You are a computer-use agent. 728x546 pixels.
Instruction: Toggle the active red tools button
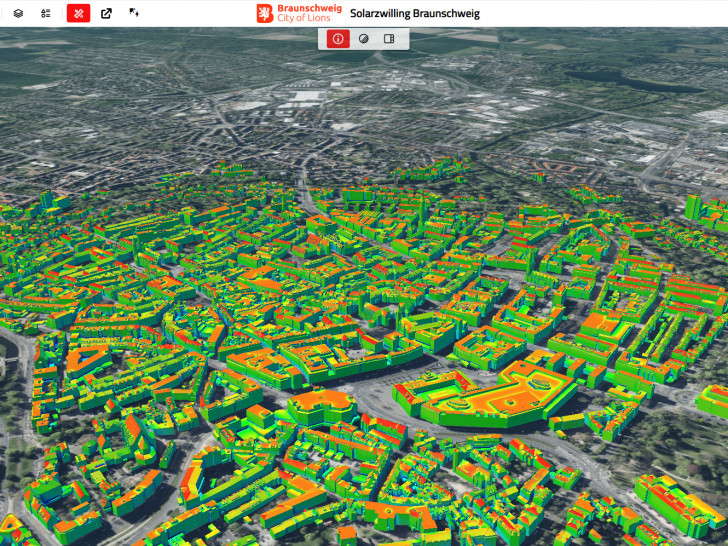tap(78, 13)
